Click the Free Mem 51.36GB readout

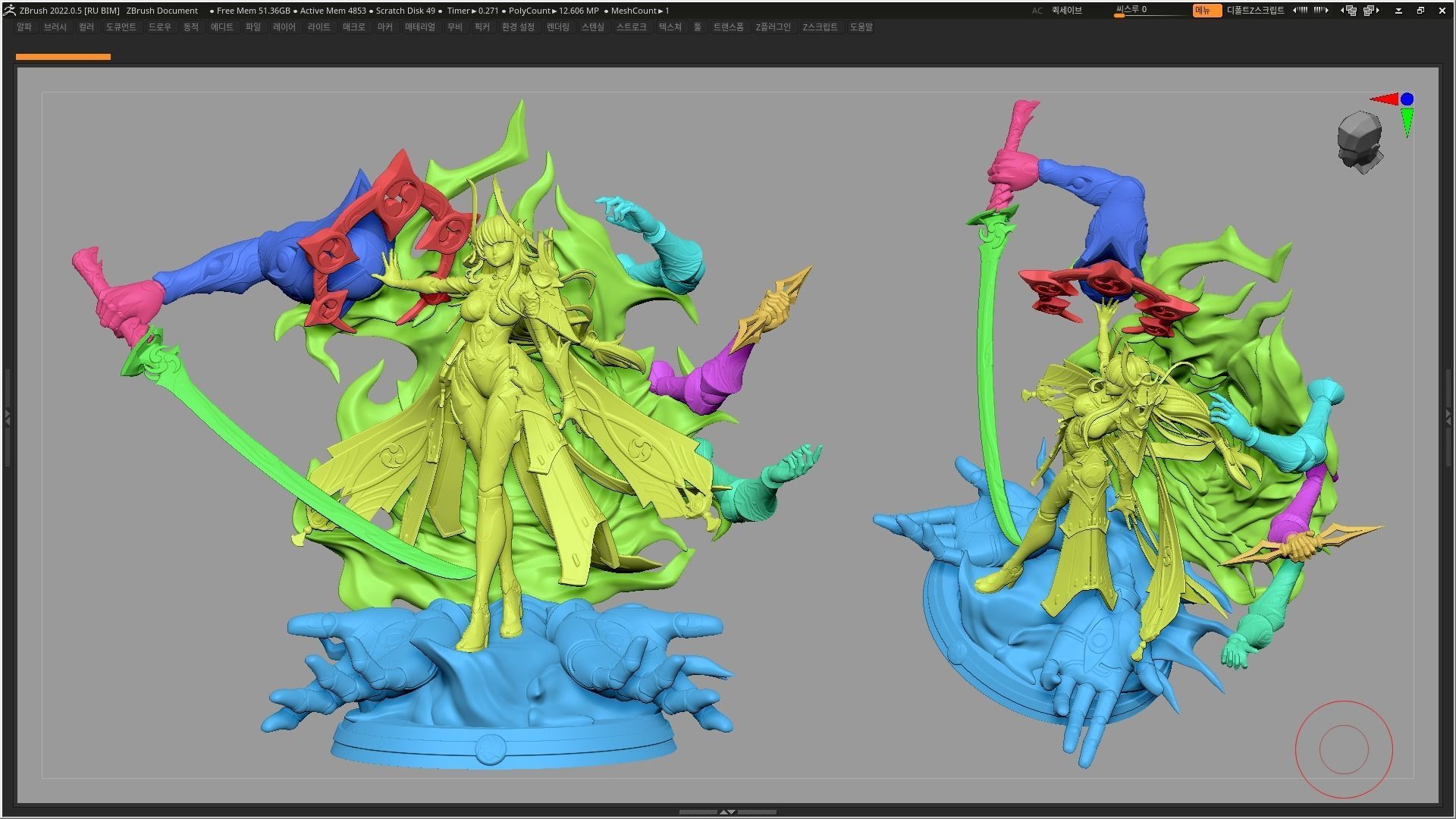click(x=253, y=11)
